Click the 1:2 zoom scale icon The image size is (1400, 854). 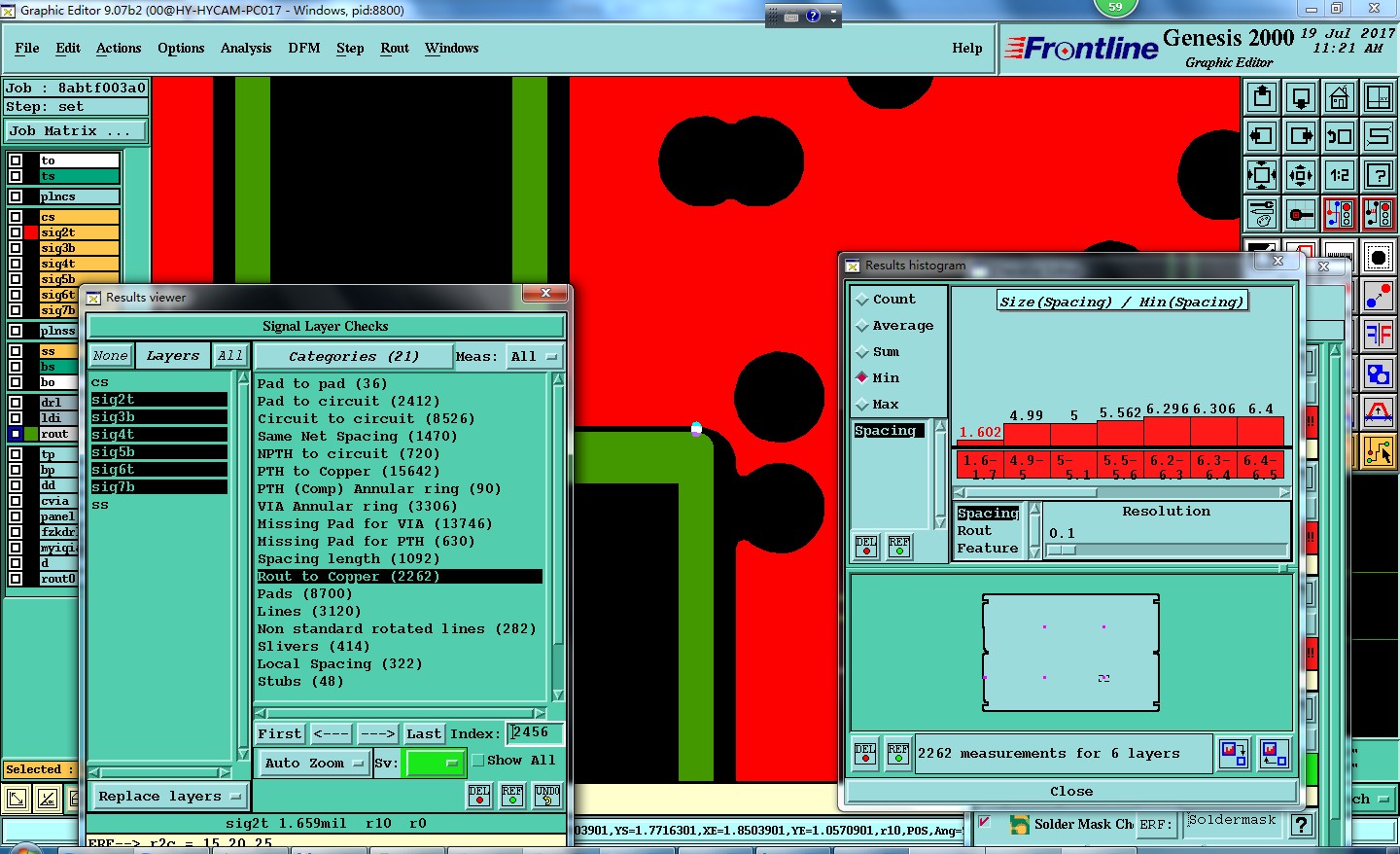point(1340,175)
